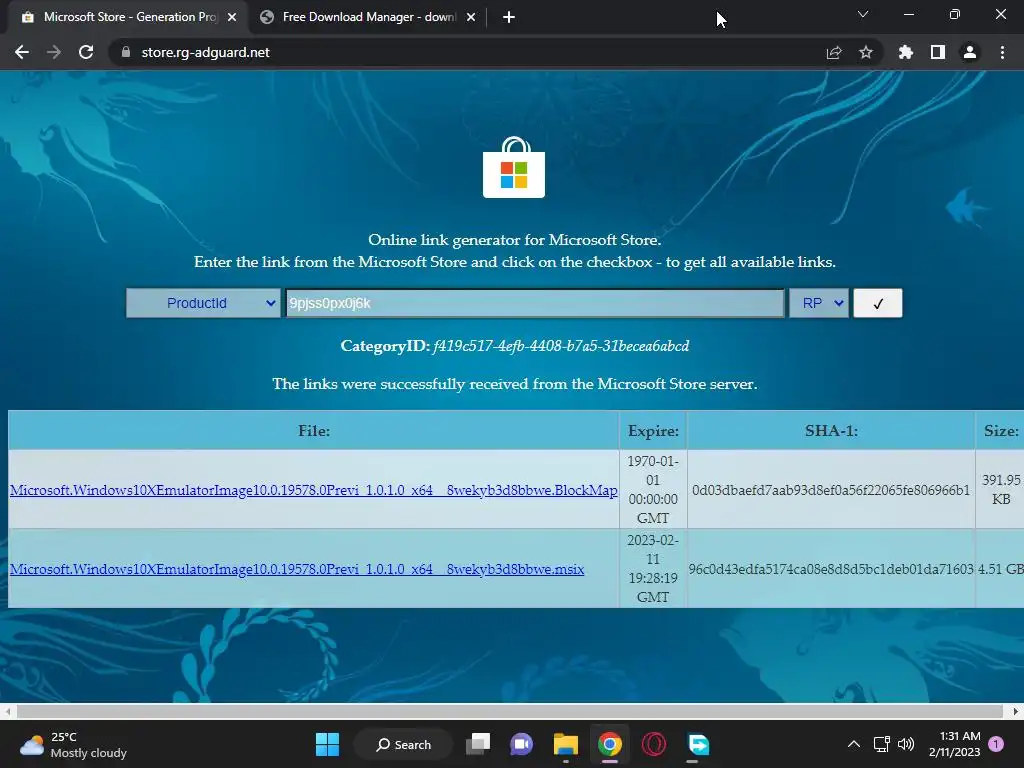1024x768 pixels.
Task: Click the SHA-1: column header
Action: pos(831,430)
